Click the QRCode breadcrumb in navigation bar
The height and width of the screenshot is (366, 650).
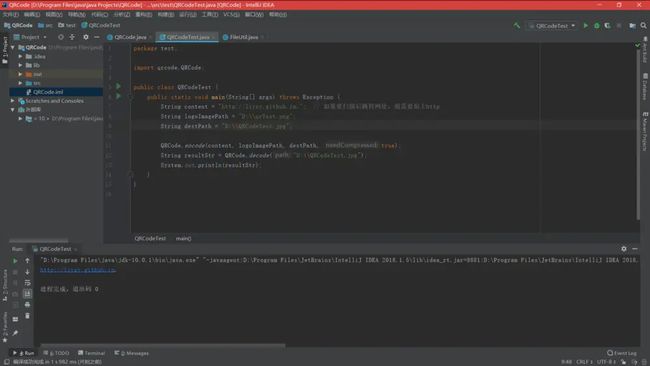point(18,25)
